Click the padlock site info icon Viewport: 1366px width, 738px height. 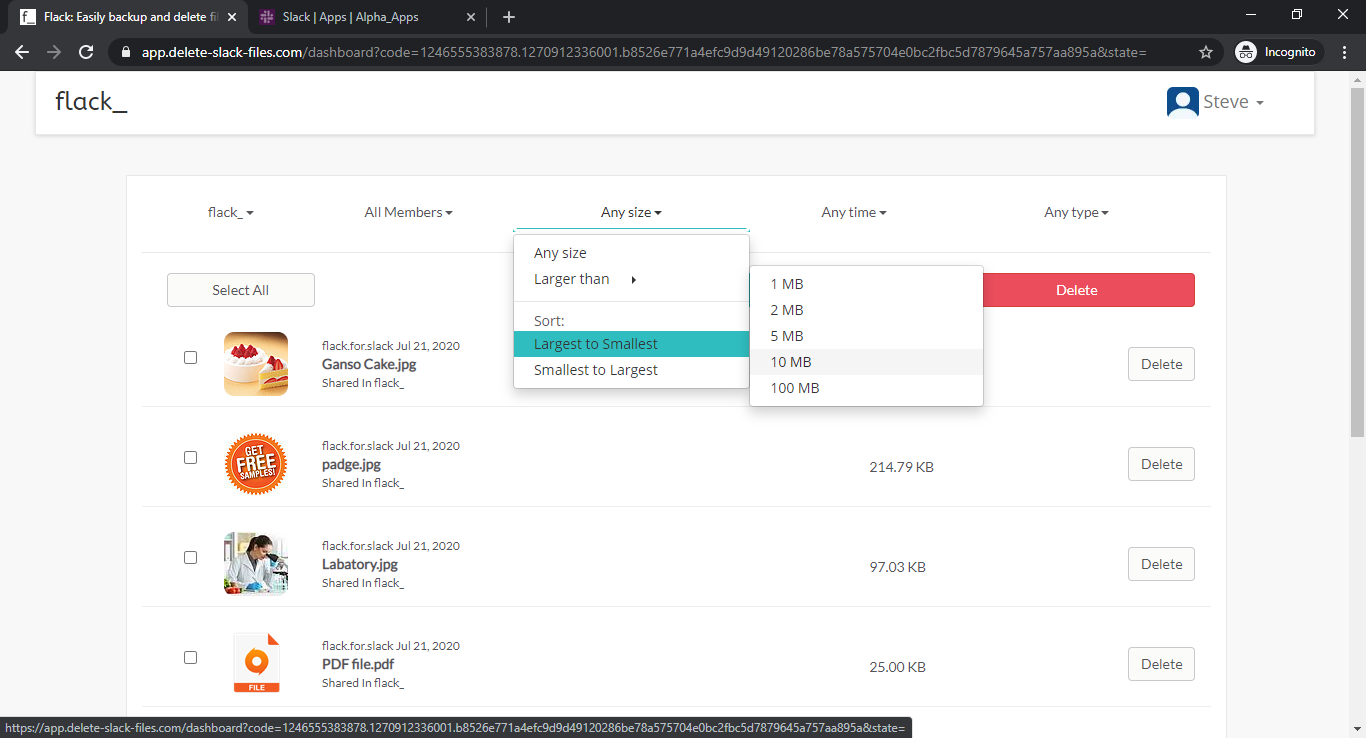pyautogui.click(x=125, y=52)
